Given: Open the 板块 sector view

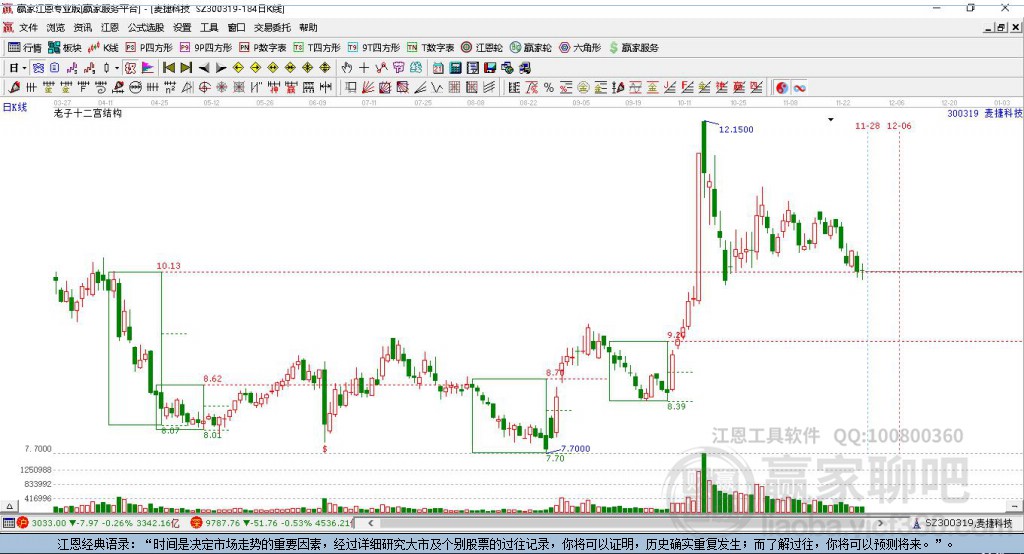Looking at the screenshot, I should tap(65, 48).
